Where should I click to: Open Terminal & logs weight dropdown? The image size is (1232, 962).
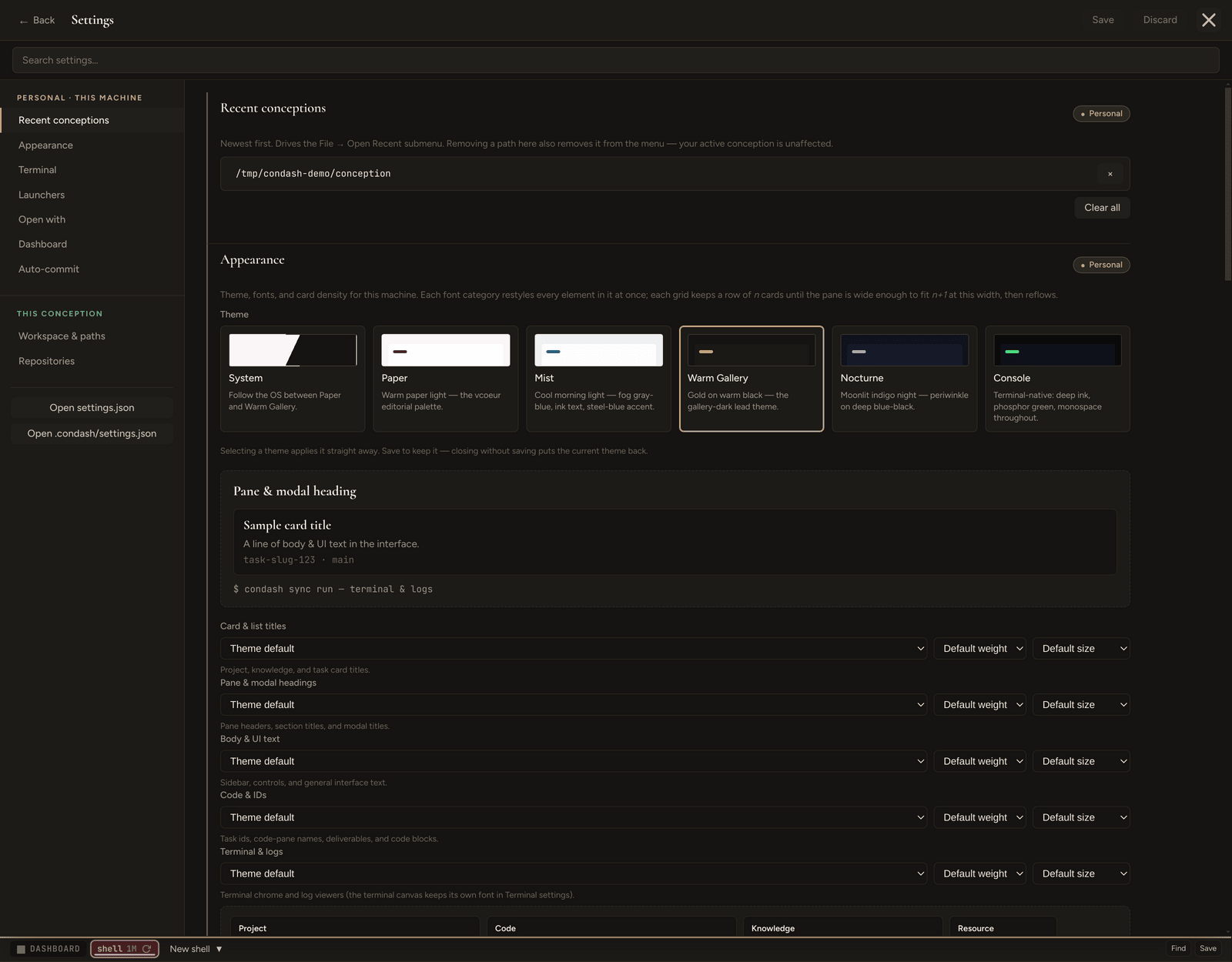(979, 873)
